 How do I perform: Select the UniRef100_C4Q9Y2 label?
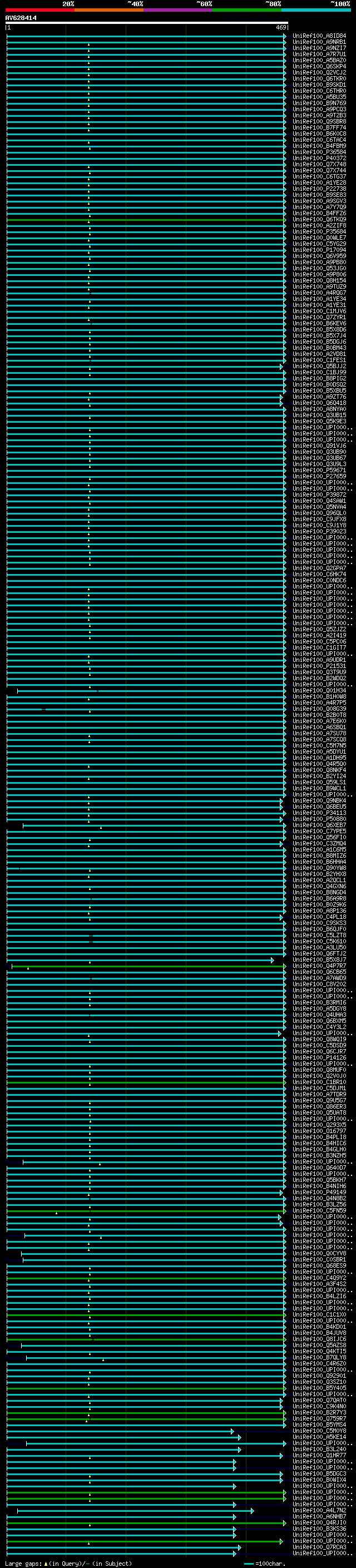point(319,1278)
